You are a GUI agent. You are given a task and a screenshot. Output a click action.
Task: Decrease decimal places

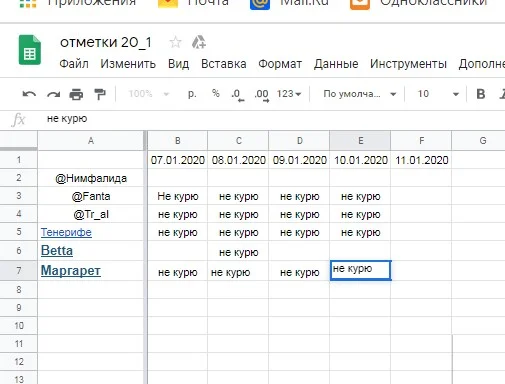click(x=238, y=95)
